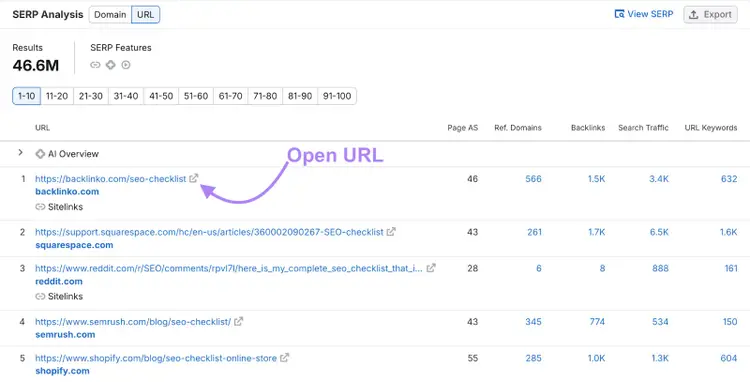Open external link icon for backlinko.com/seo-checklist

(193, 178)
